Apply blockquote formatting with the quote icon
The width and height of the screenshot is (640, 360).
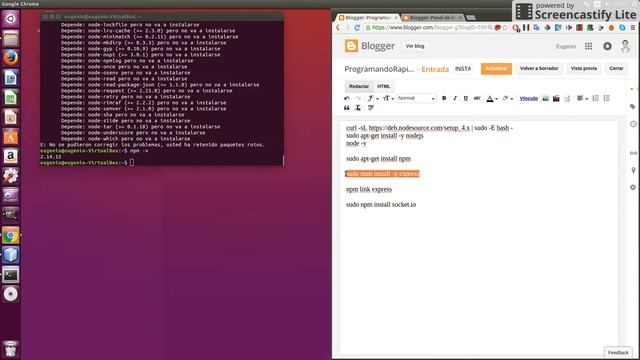click(x=347, y=108)
